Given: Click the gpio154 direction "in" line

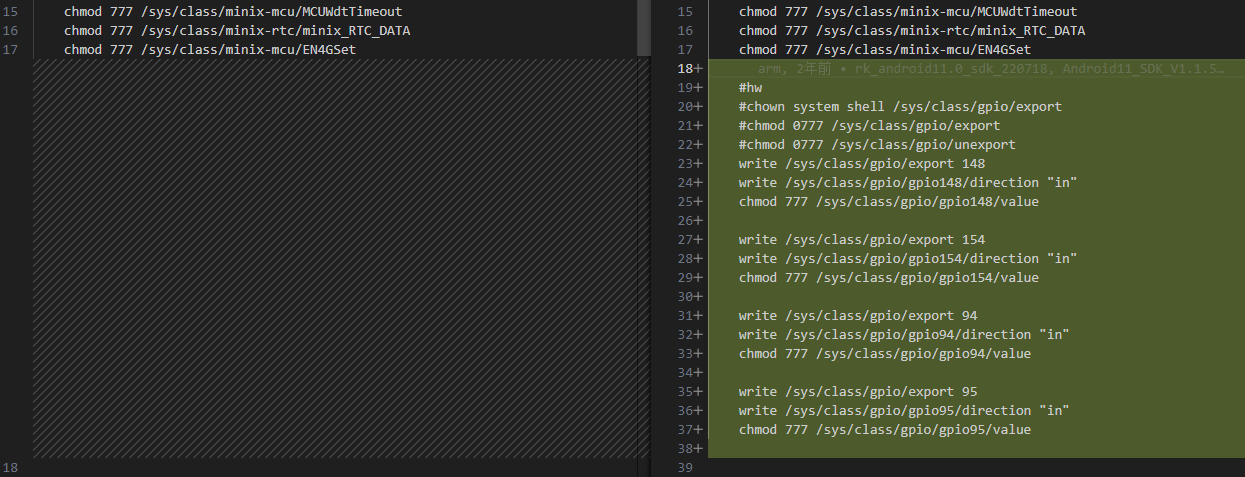Looking at the screenshot, I should coord(908,259).
